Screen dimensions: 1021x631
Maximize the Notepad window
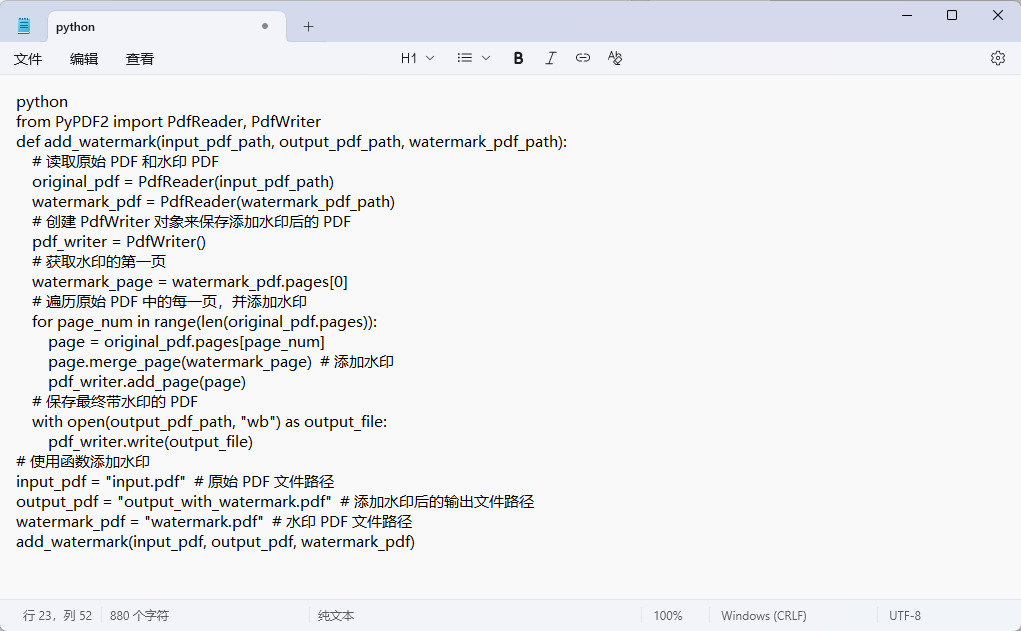(952, 15)
